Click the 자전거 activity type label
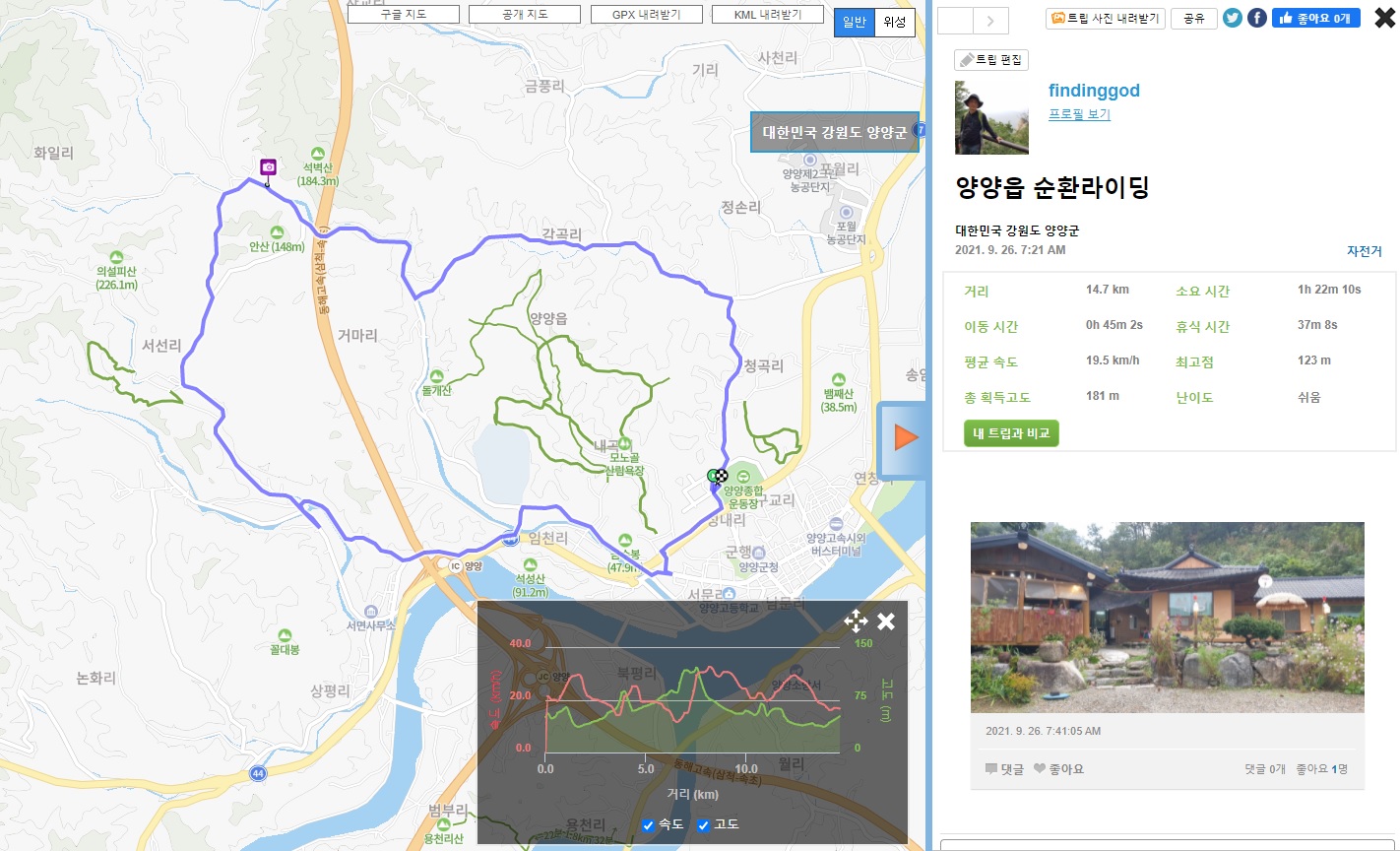The width and height of the screenshot is (1400, 851). click(x=1365, y=251)
